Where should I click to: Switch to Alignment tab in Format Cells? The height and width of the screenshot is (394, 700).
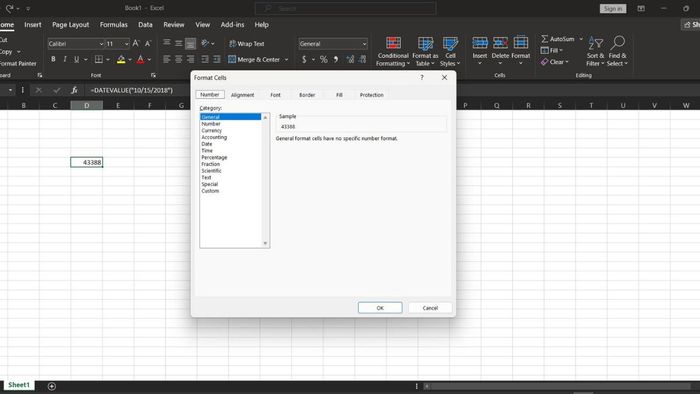coord(242,95)
